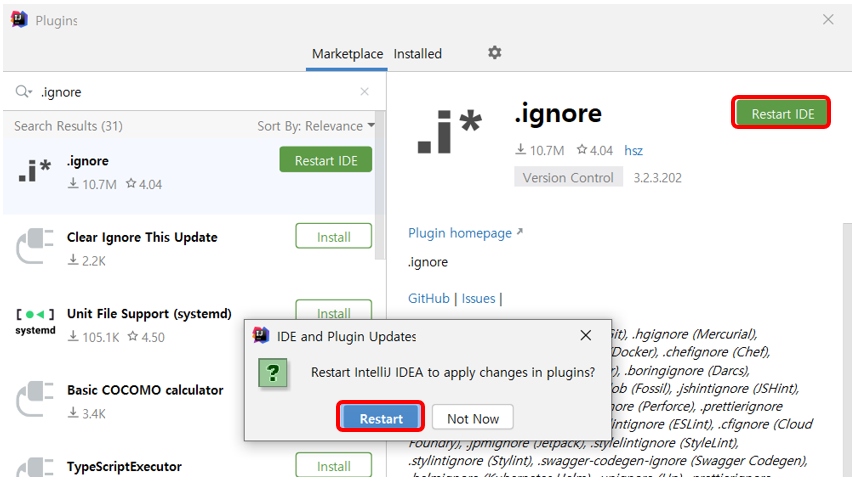Image resolution: width=852 pixels, height=481 pixels.
Task: Clear the .ignore search text
Action: pyautogui.click(x=365, y=92)
